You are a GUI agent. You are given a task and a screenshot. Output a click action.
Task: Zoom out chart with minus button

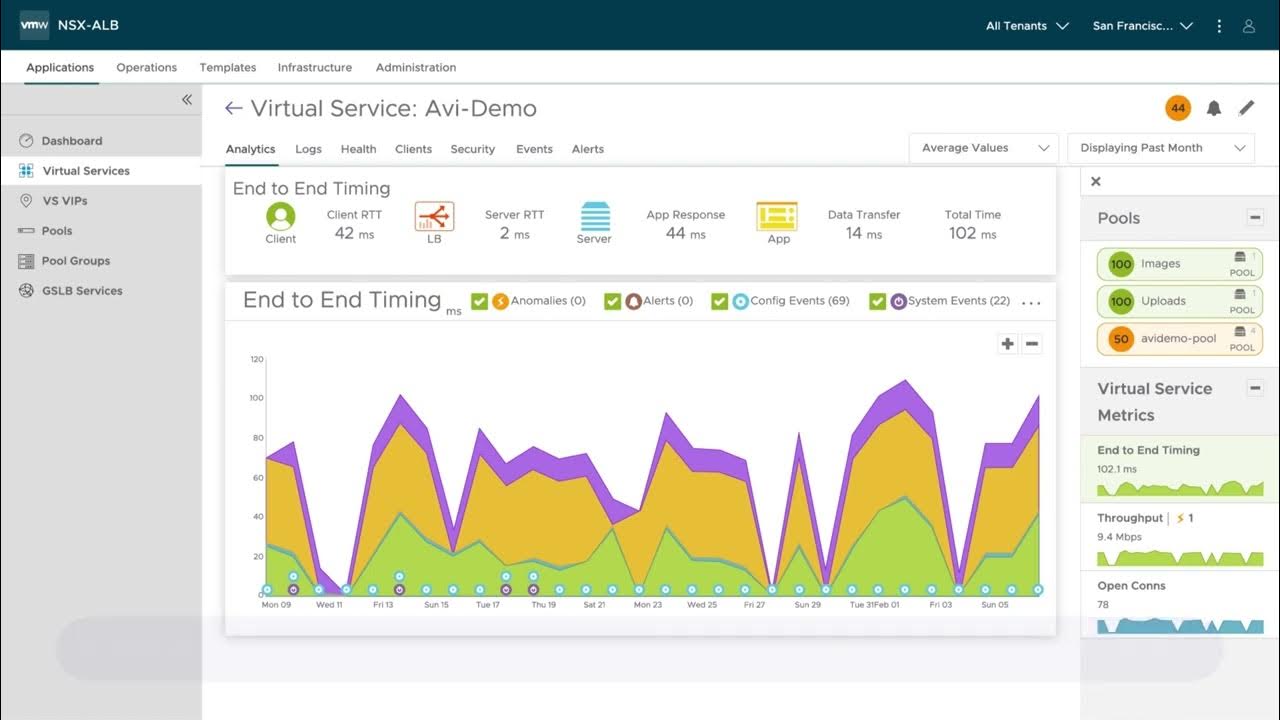(1032, 344)
